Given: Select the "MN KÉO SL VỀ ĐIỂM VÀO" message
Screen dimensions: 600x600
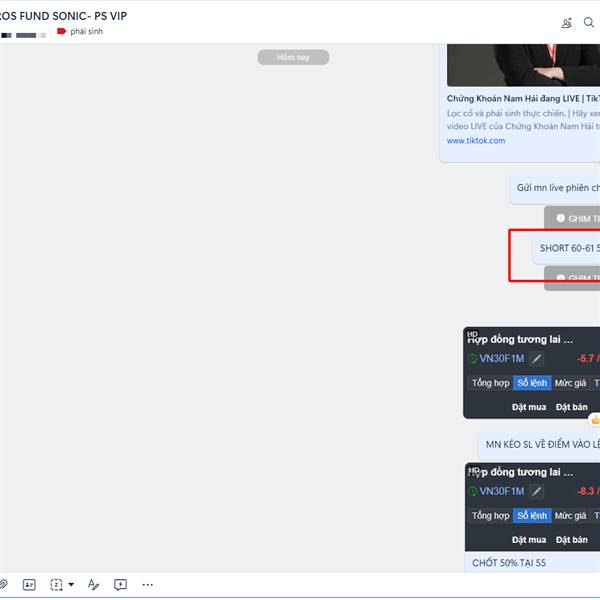Looking at the screenshot, I should point(540,444).
